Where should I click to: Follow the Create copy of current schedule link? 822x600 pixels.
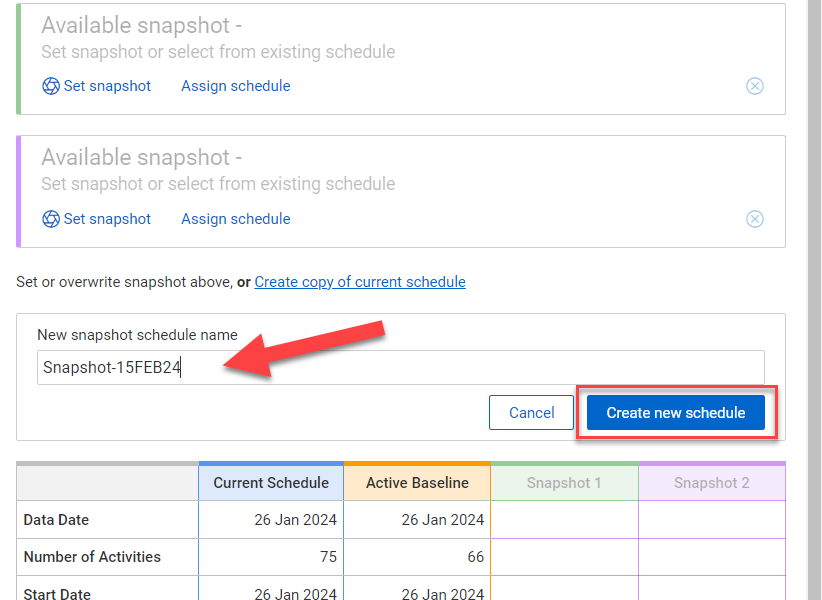click(x=360, y=282)
